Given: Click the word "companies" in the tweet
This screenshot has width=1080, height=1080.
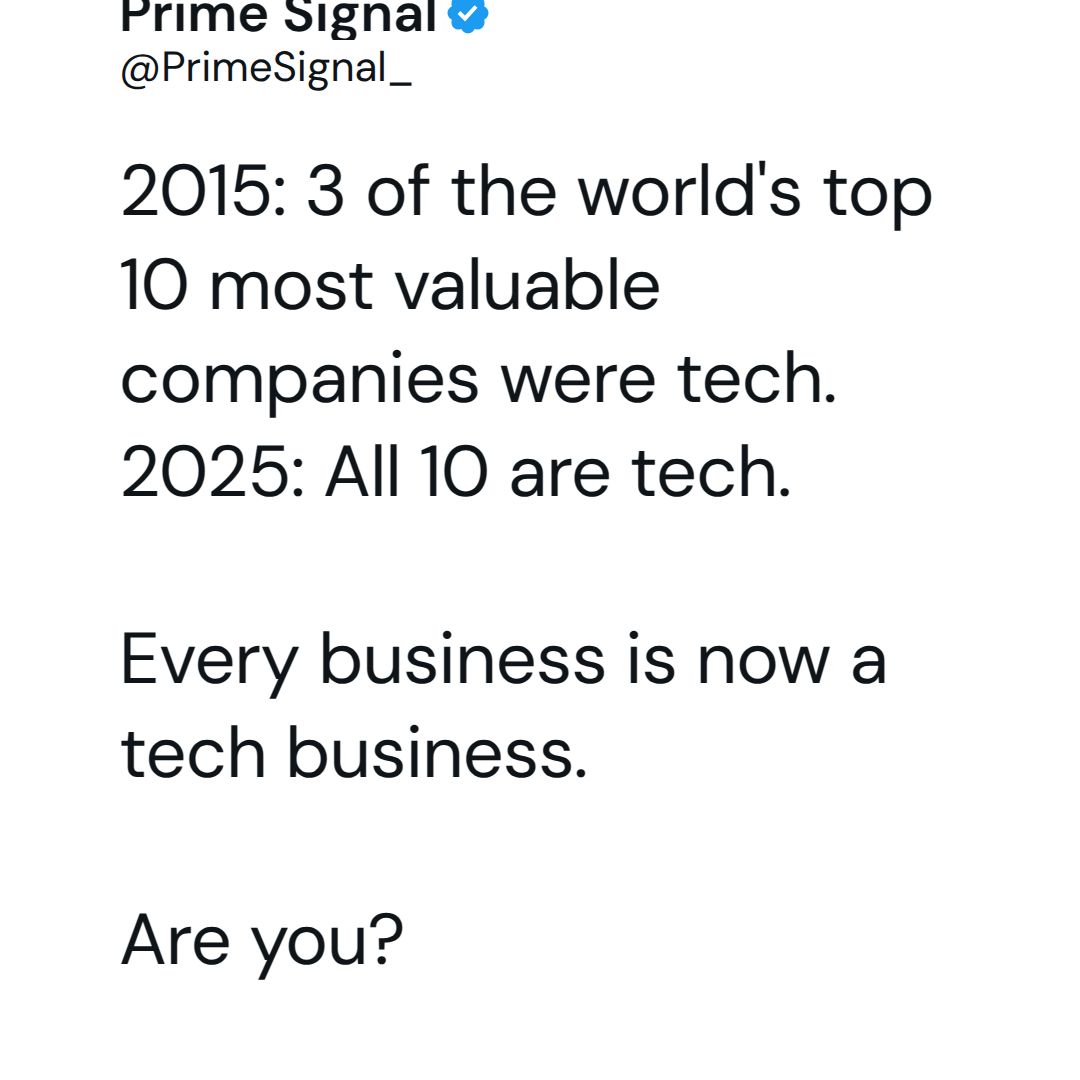Looking at the screenshot, I should (299, 380).
